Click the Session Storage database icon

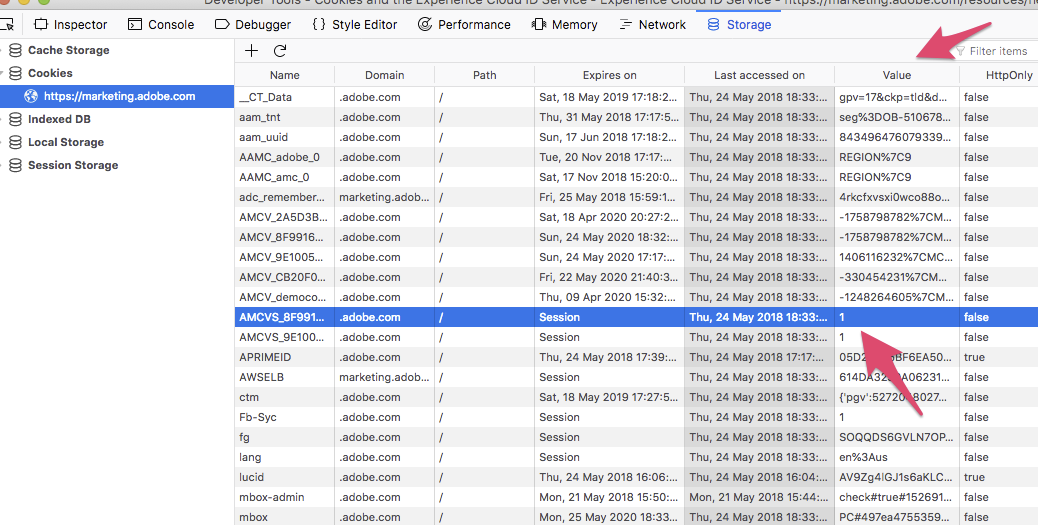[15, 166]
